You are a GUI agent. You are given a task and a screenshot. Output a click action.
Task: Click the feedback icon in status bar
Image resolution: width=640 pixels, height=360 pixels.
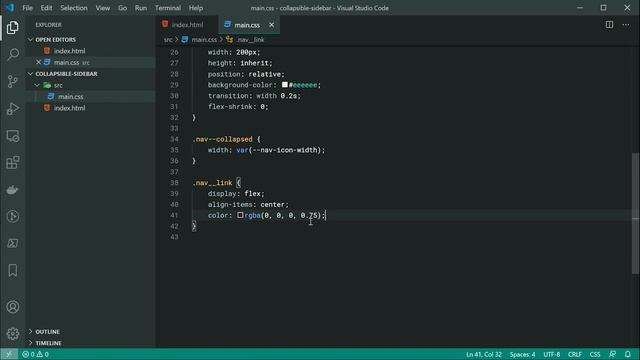point(612,354)
